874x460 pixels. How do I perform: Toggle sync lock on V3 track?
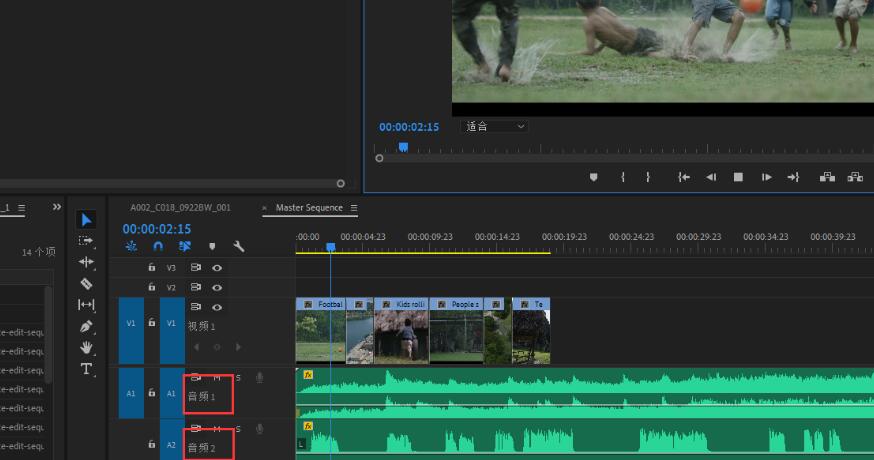pos(196,268)
